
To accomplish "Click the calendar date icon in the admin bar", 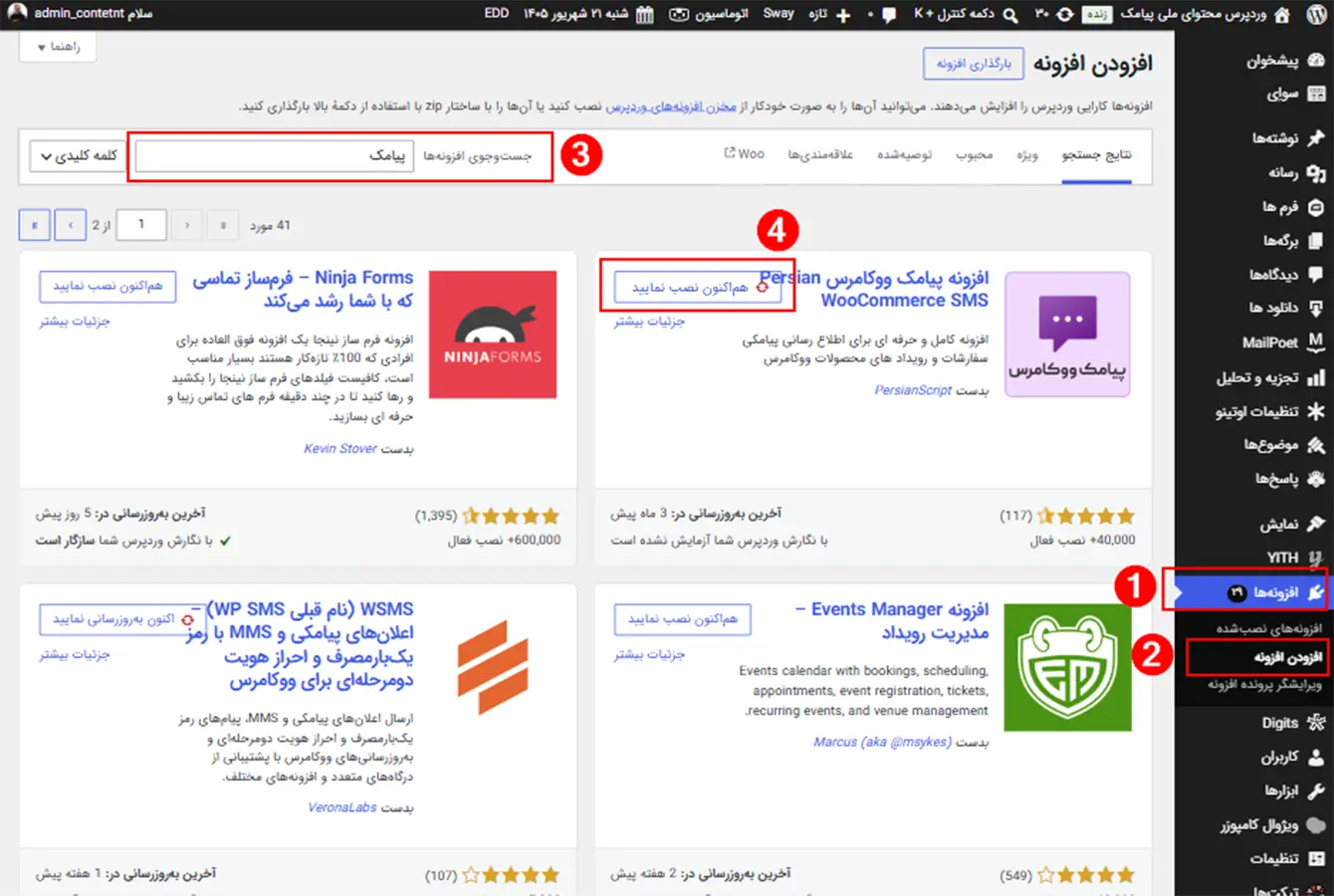I will (x=645, y=15).
